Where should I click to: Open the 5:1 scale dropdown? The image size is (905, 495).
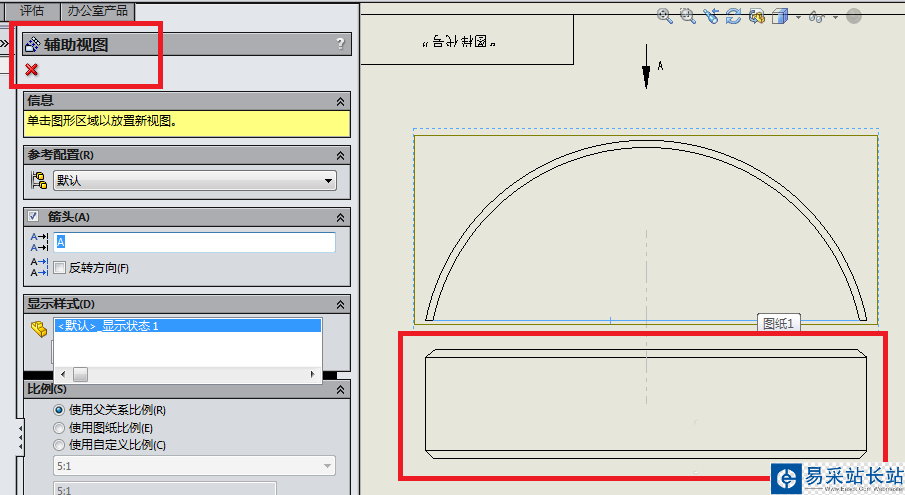click(195, 466)
